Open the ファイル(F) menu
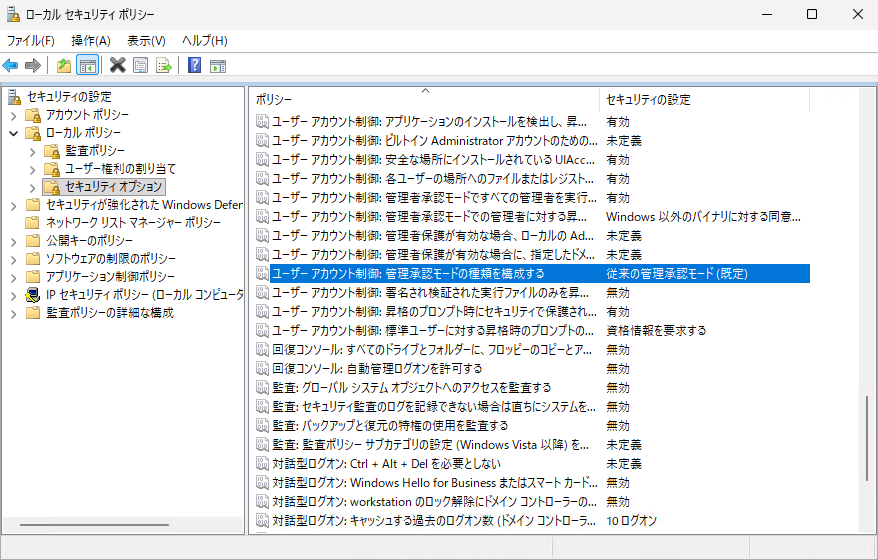Viewport: 878px width, 560px height. click(31, 40)
